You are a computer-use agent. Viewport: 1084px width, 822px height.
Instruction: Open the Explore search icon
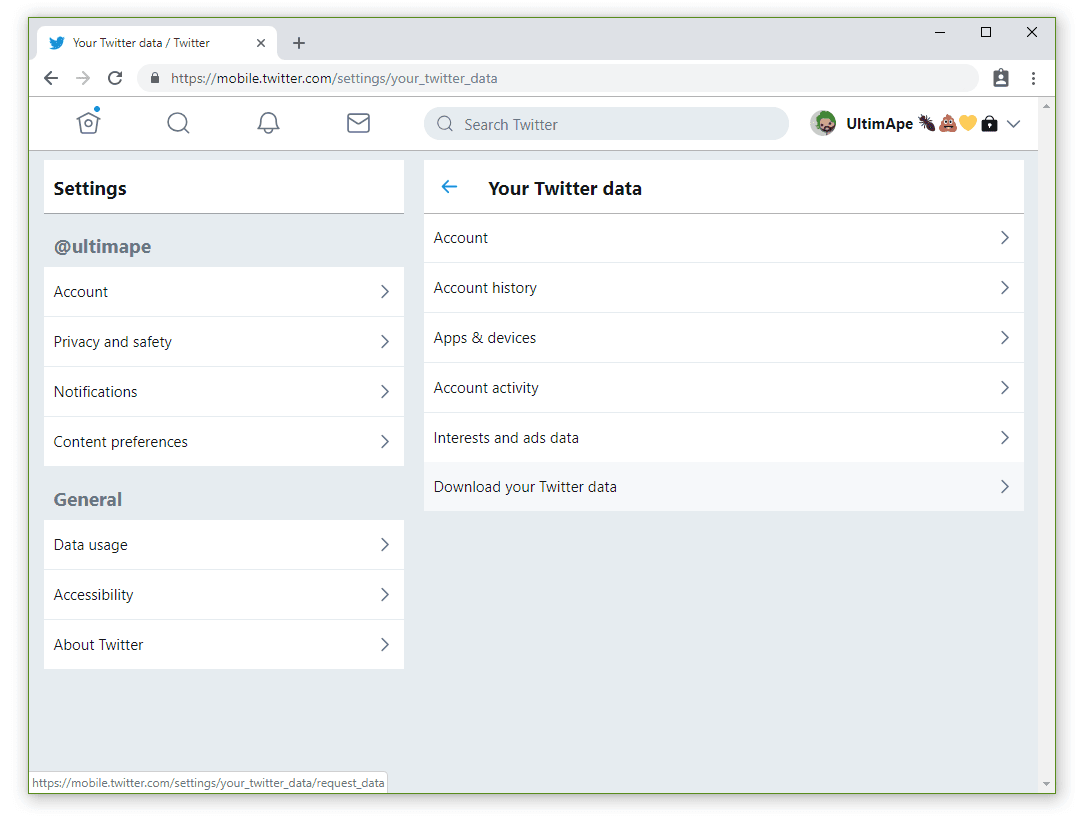click(178, 122)
